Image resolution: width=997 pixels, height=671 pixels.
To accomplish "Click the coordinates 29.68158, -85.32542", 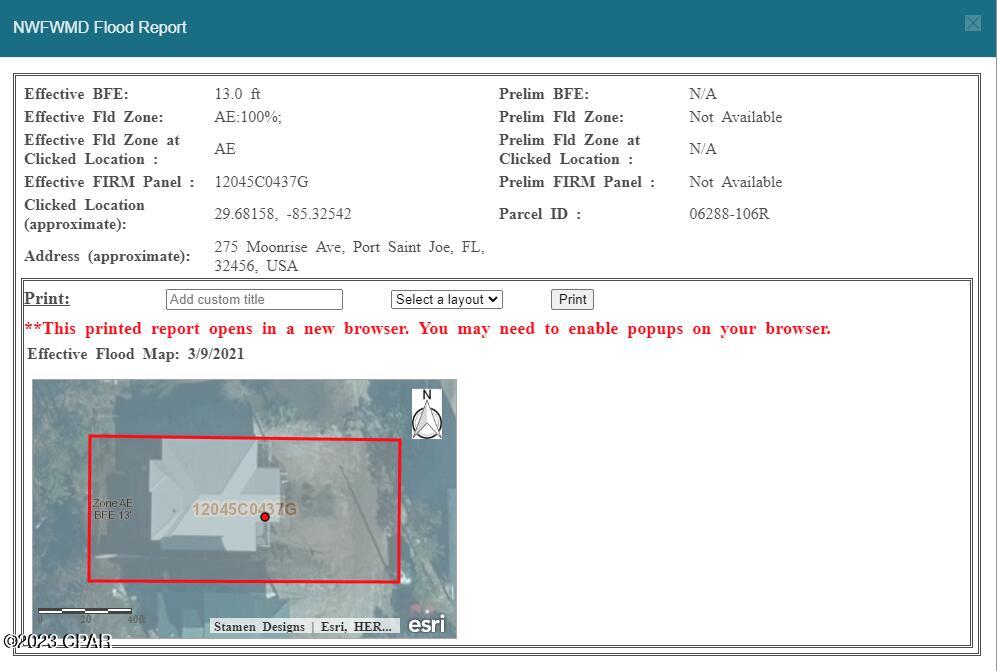I will click(283, 214).
